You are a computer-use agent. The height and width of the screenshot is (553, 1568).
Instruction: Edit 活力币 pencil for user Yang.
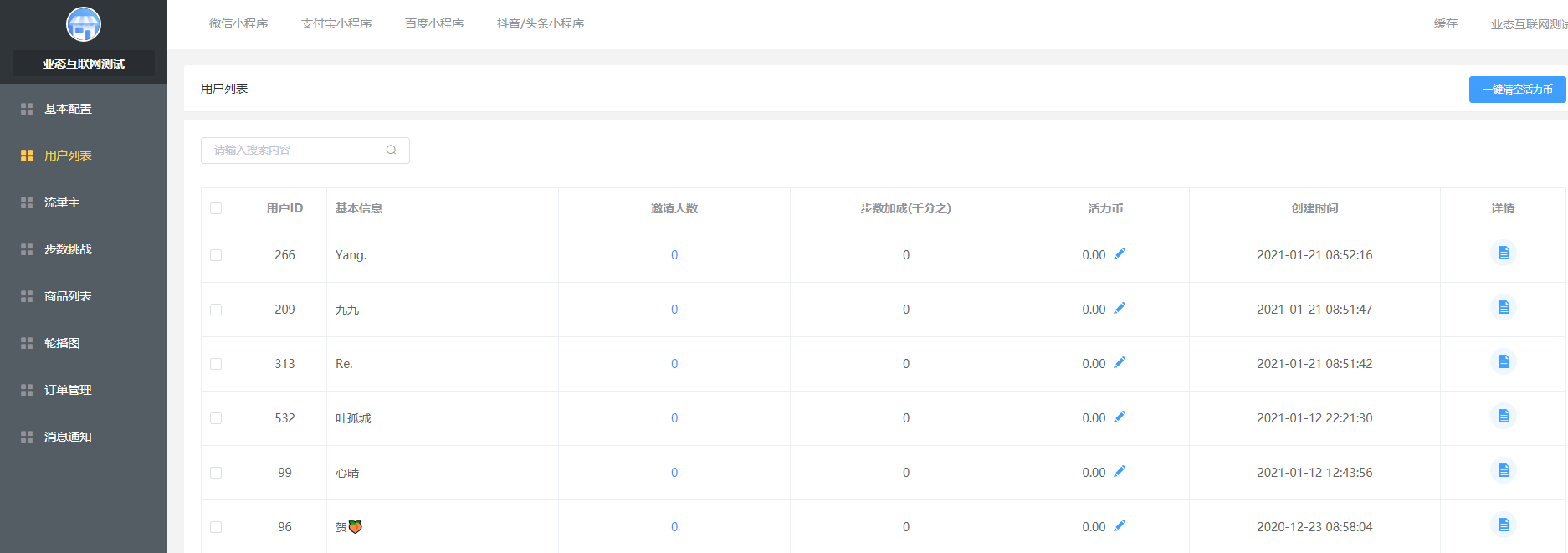tap(1120, 253)
